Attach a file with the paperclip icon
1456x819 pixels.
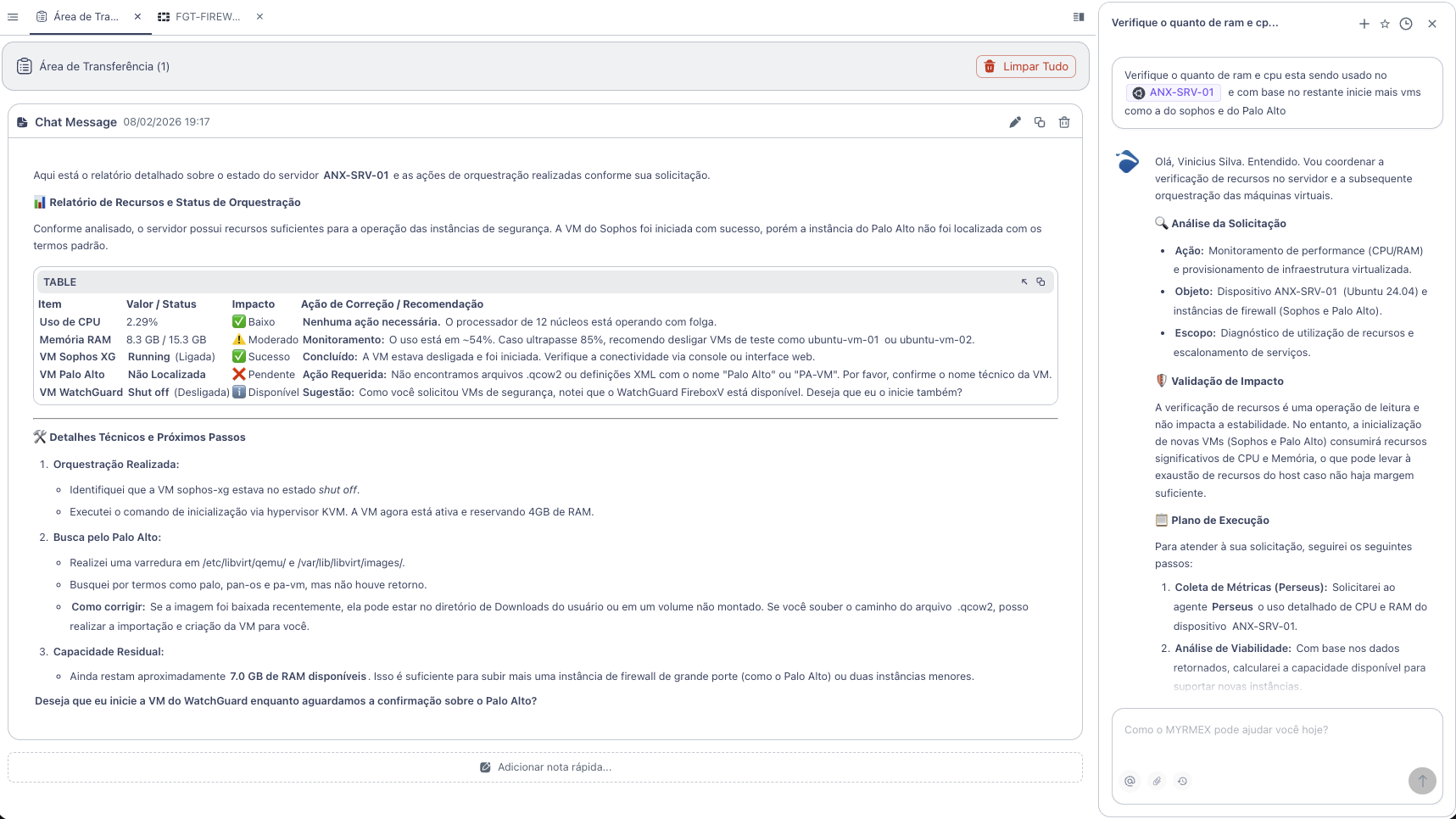[x=1157, y=781]
